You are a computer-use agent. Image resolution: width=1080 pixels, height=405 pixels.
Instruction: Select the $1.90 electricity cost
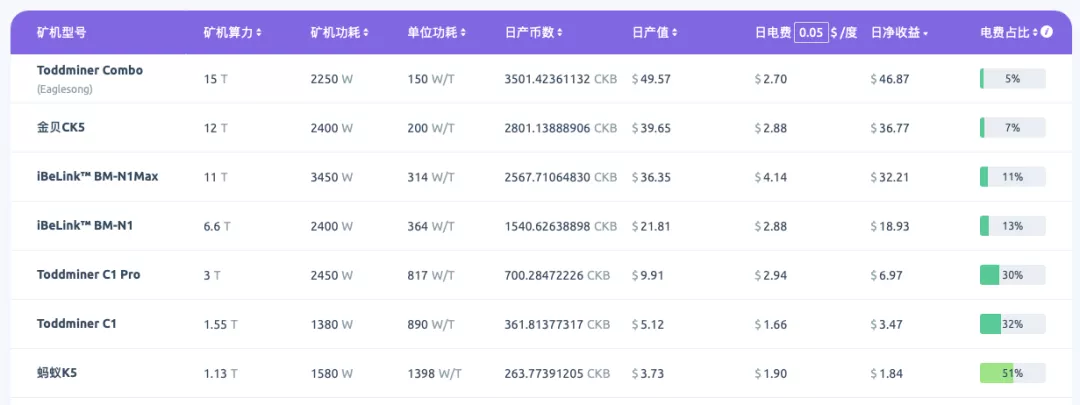[771, 373]
